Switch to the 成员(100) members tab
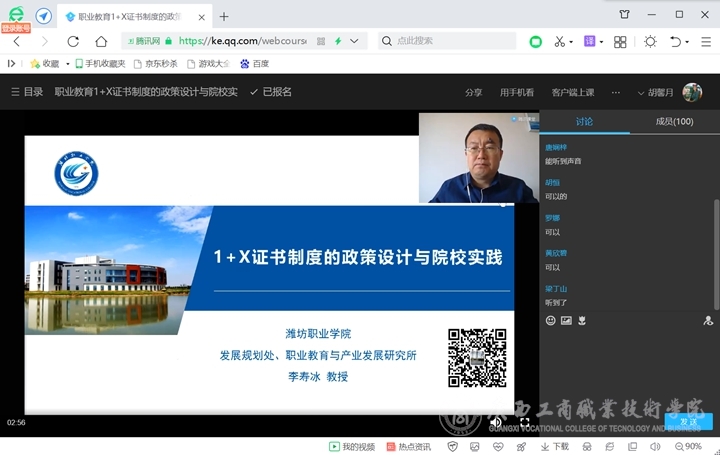 (x=674, y=121)
